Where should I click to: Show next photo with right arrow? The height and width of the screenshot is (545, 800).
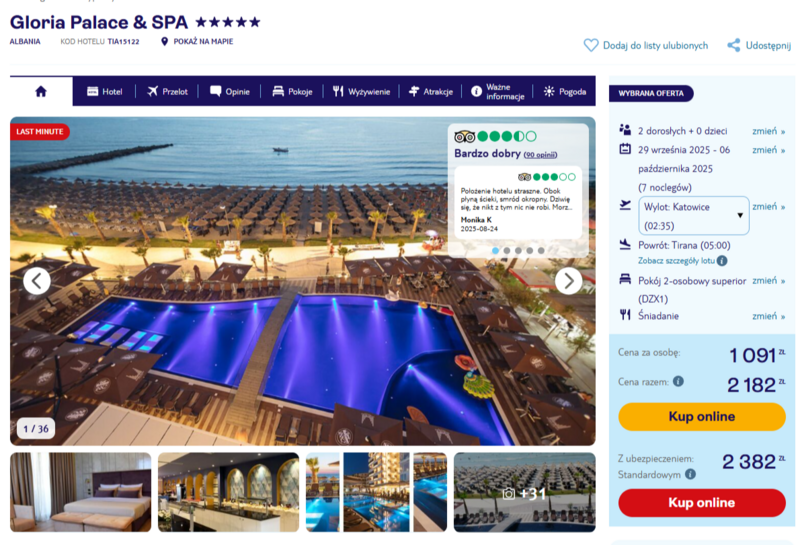[568, 281]
